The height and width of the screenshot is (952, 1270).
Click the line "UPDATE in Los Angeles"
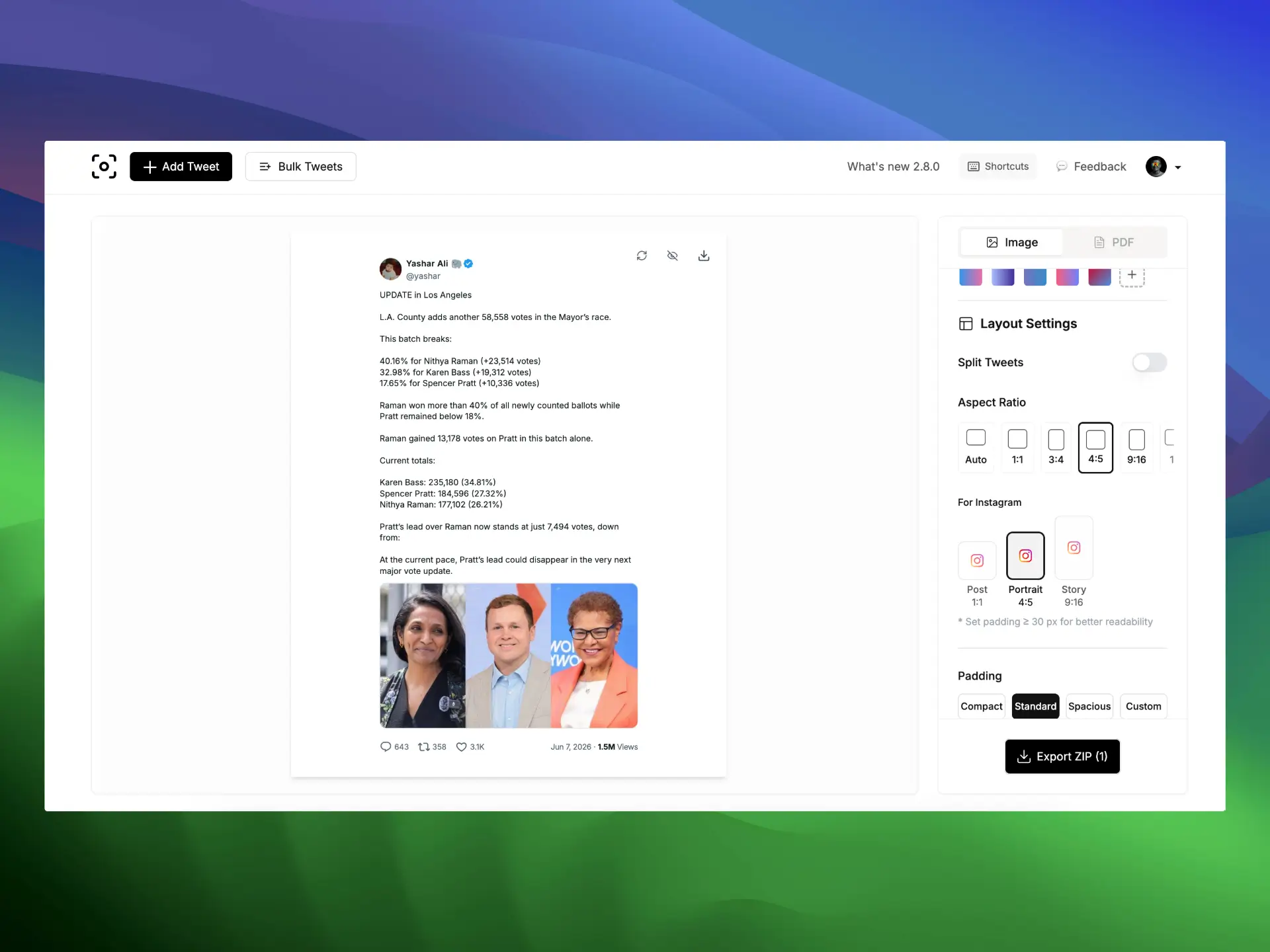[425, 296]
